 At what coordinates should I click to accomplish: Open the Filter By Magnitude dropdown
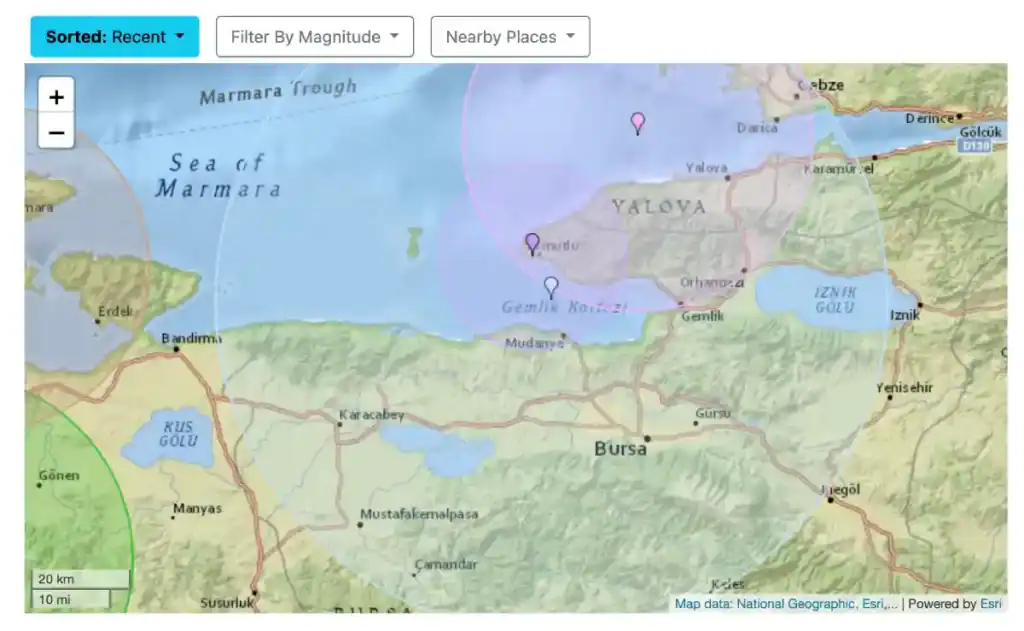click(x=315, y=36)
